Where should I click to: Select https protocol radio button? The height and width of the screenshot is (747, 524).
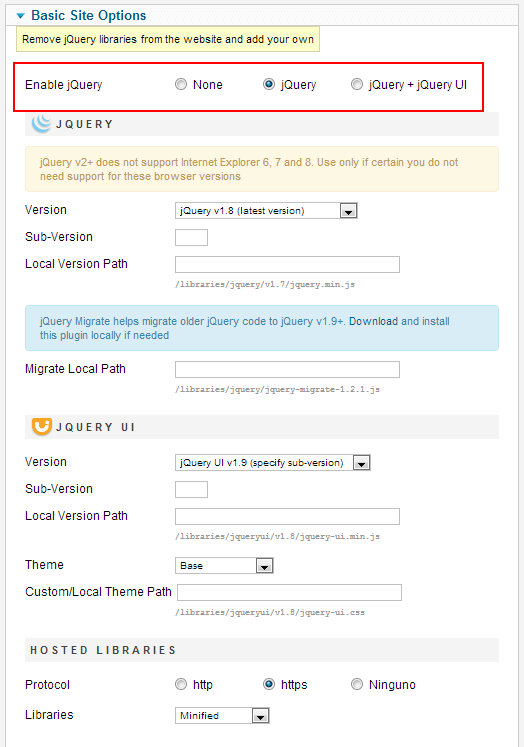pos(269,684)
